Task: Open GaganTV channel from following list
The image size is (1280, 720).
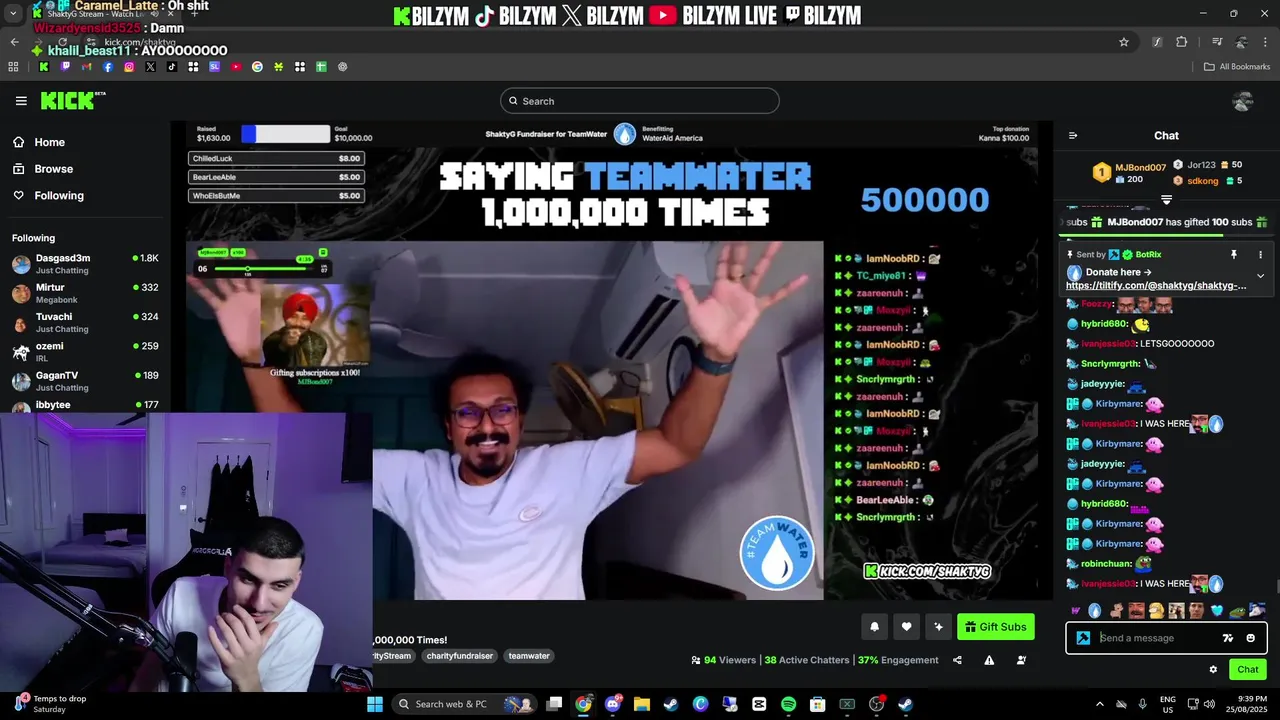Action: pyautogui.click(x=85, y=381)
